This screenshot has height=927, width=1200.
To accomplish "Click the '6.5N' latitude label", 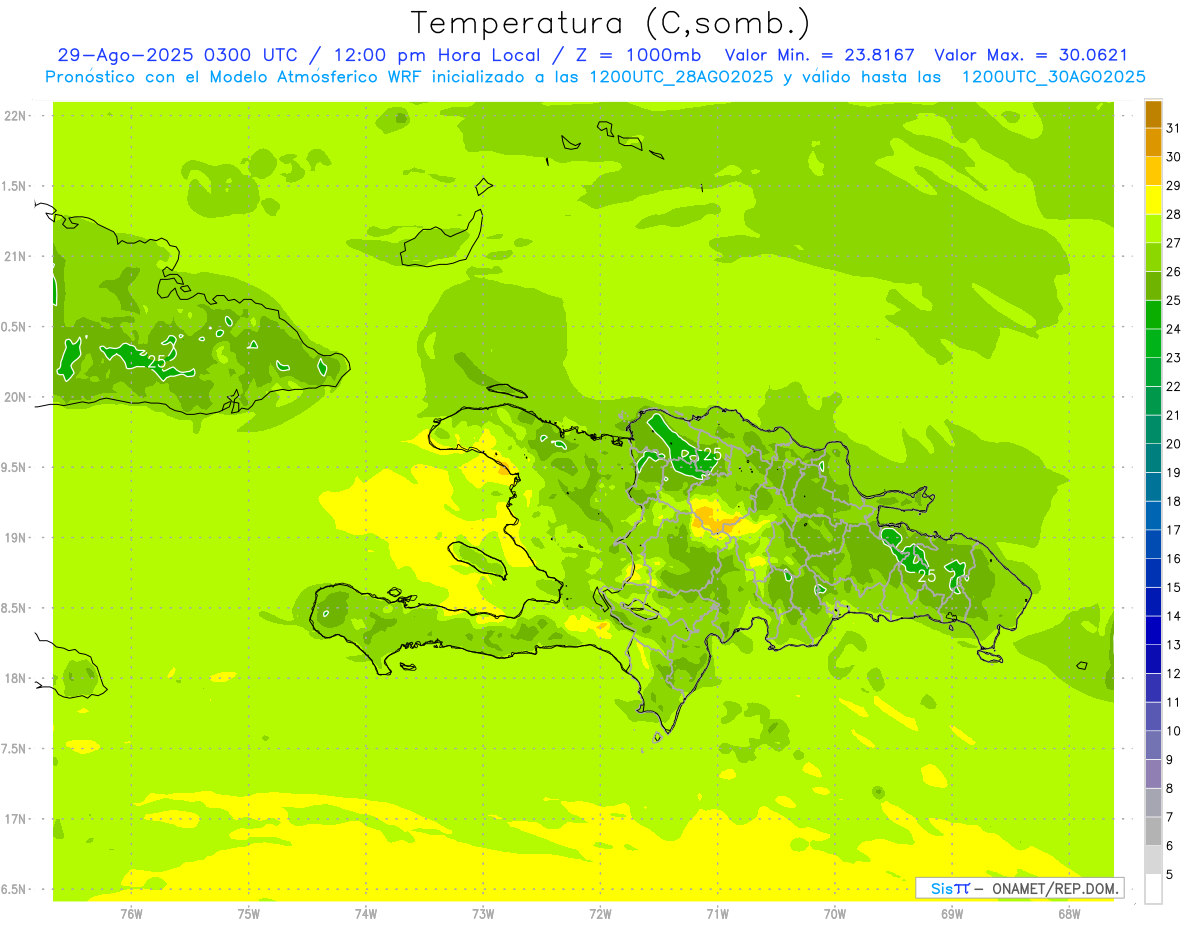I will (x=14, y=889).
